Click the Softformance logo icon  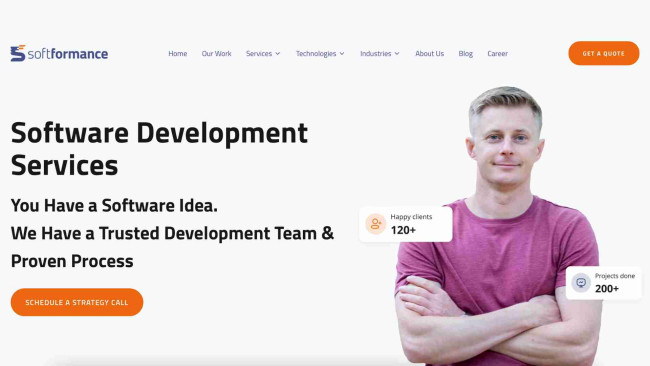18,53
